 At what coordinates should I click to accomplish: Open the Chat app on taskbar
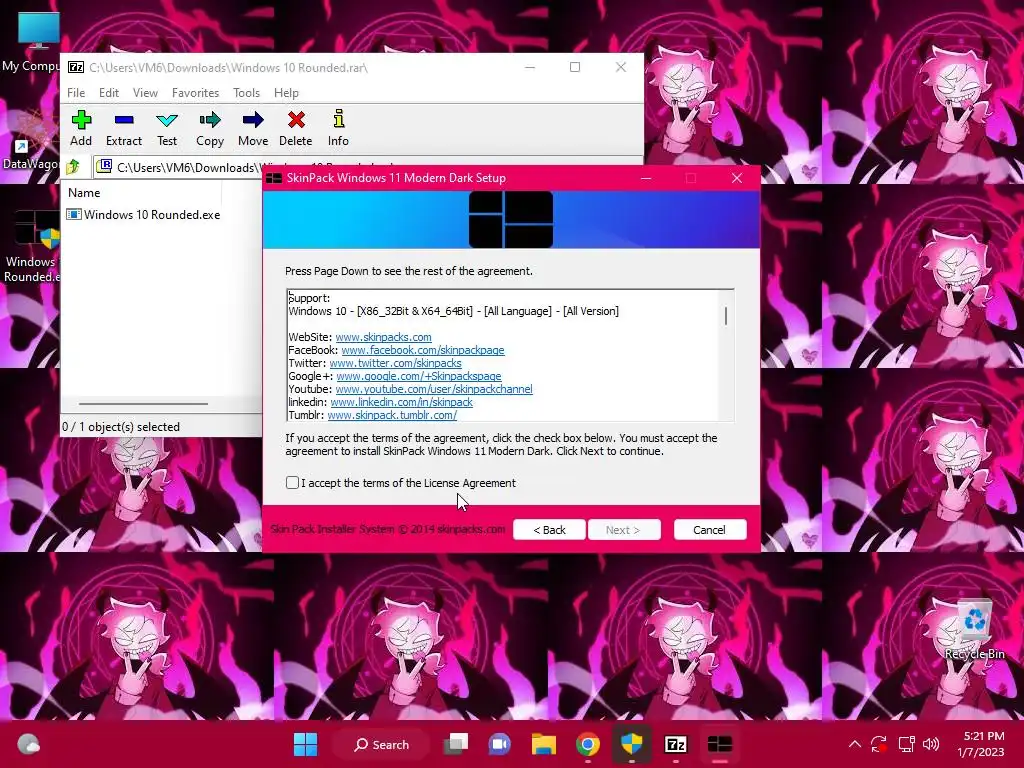pos(500,744)
